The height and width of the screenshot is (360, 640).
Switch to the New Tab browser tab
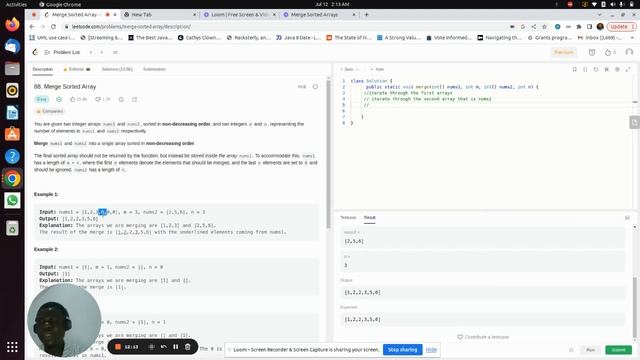(x=160, y=14)
